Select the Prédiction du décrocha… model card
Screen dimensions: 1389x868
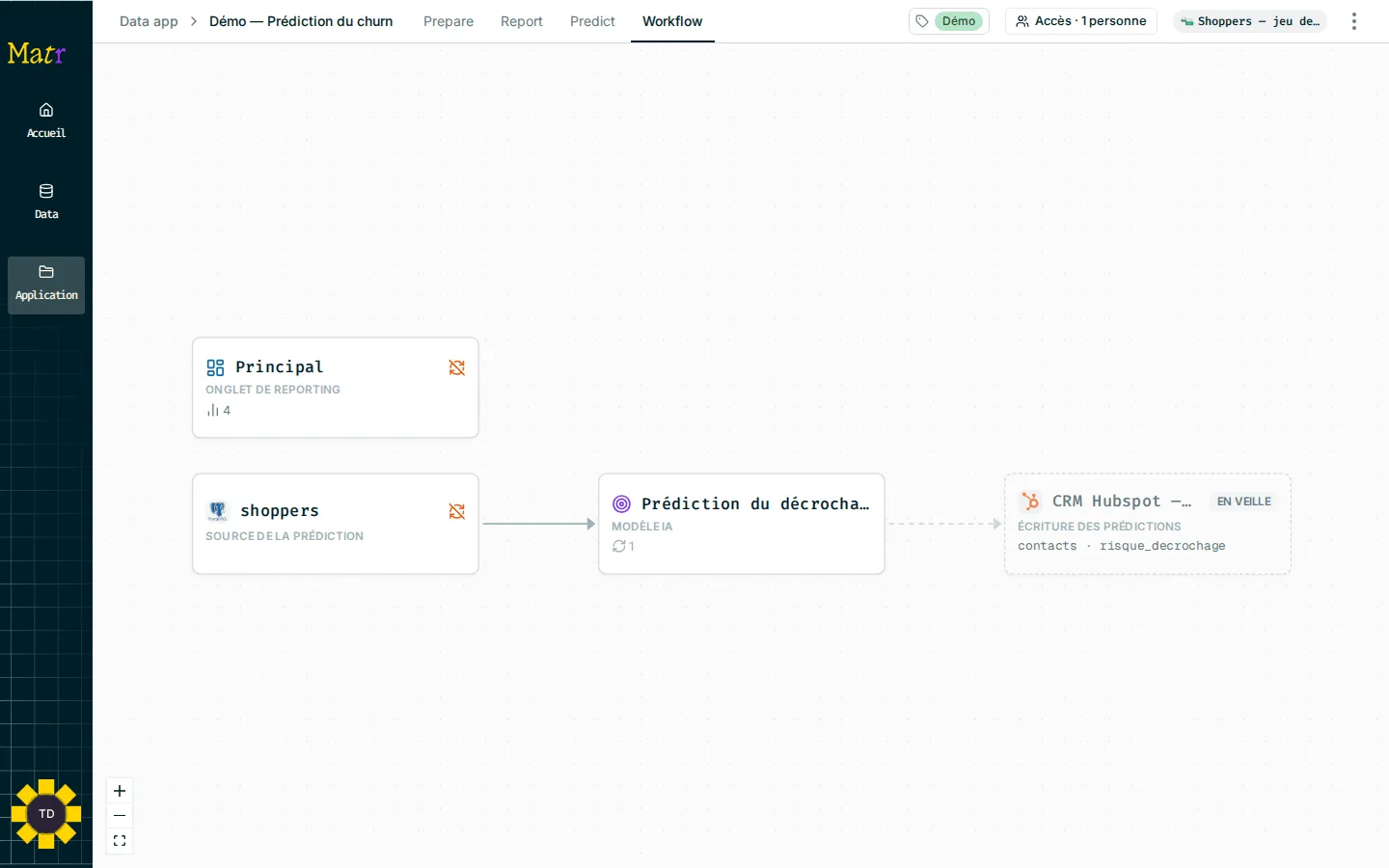(742, 524)
